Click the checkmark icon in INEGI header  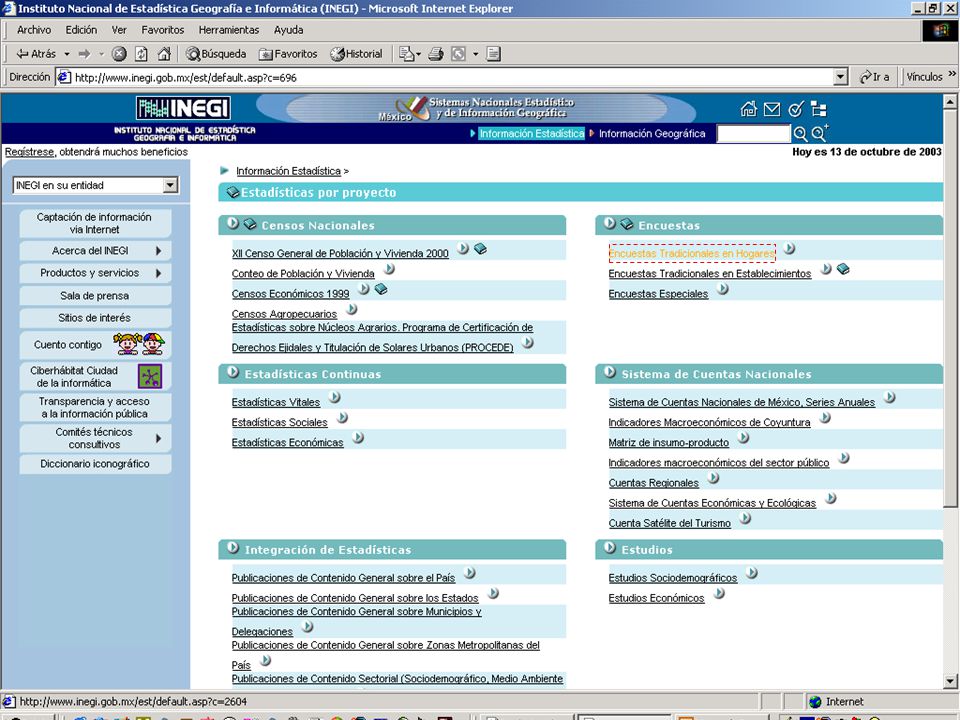pos(796,109)
